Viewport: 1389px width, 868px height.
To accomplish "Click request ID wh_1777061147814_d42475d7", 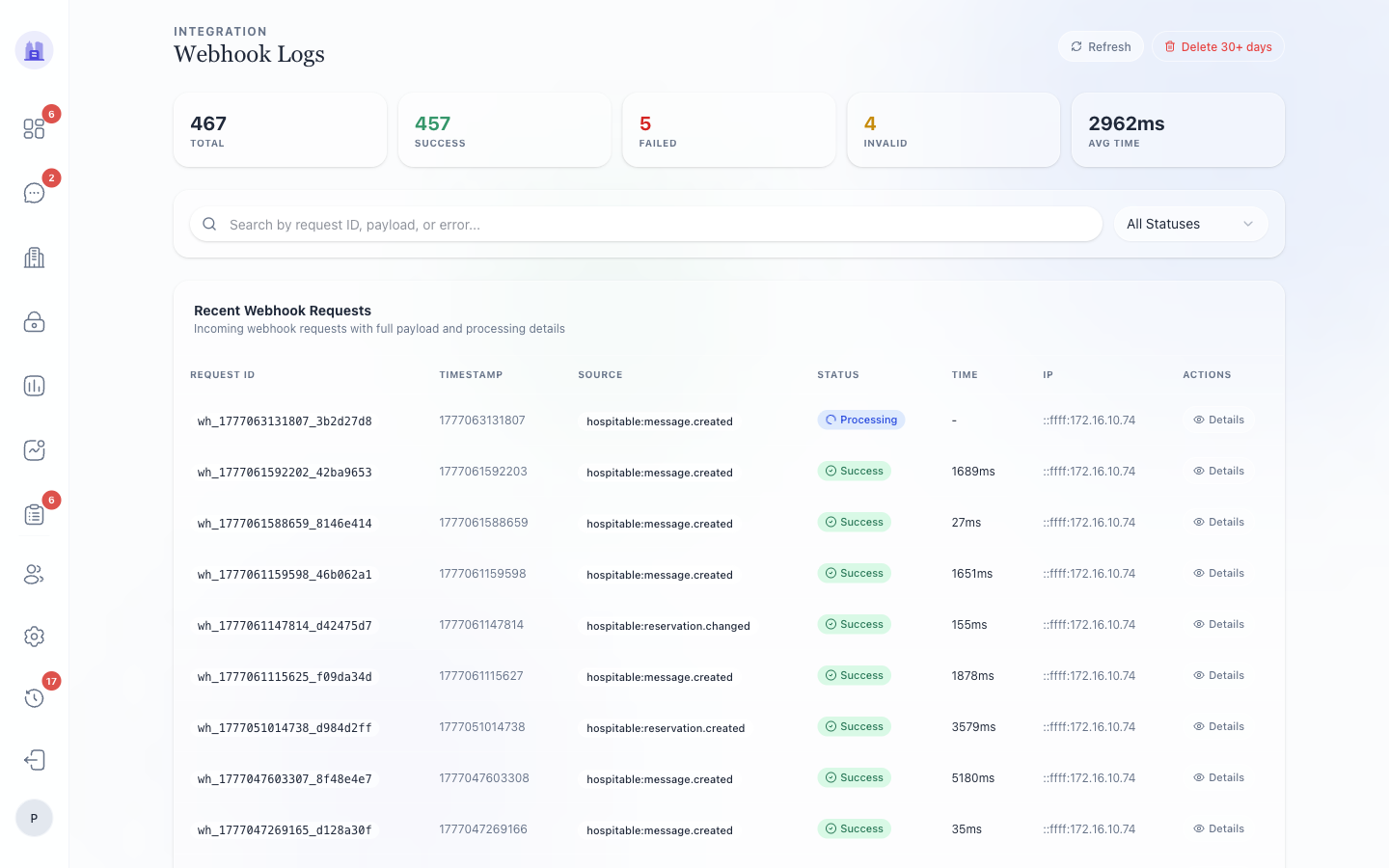I will tap(285, 625).
